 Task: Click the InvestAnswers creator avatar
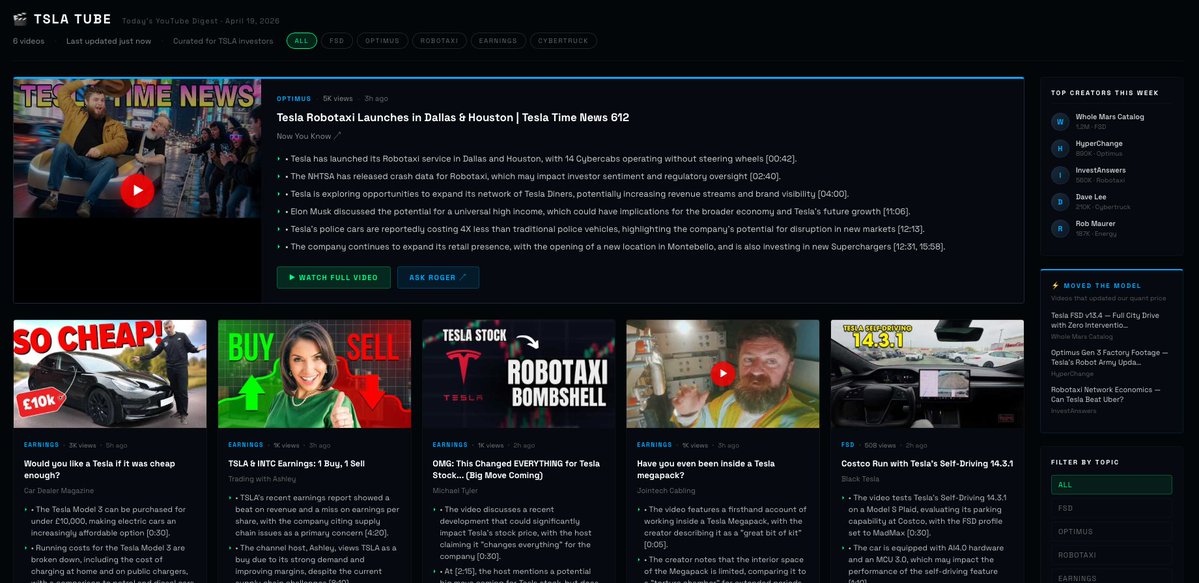(x=1060, y=174)
